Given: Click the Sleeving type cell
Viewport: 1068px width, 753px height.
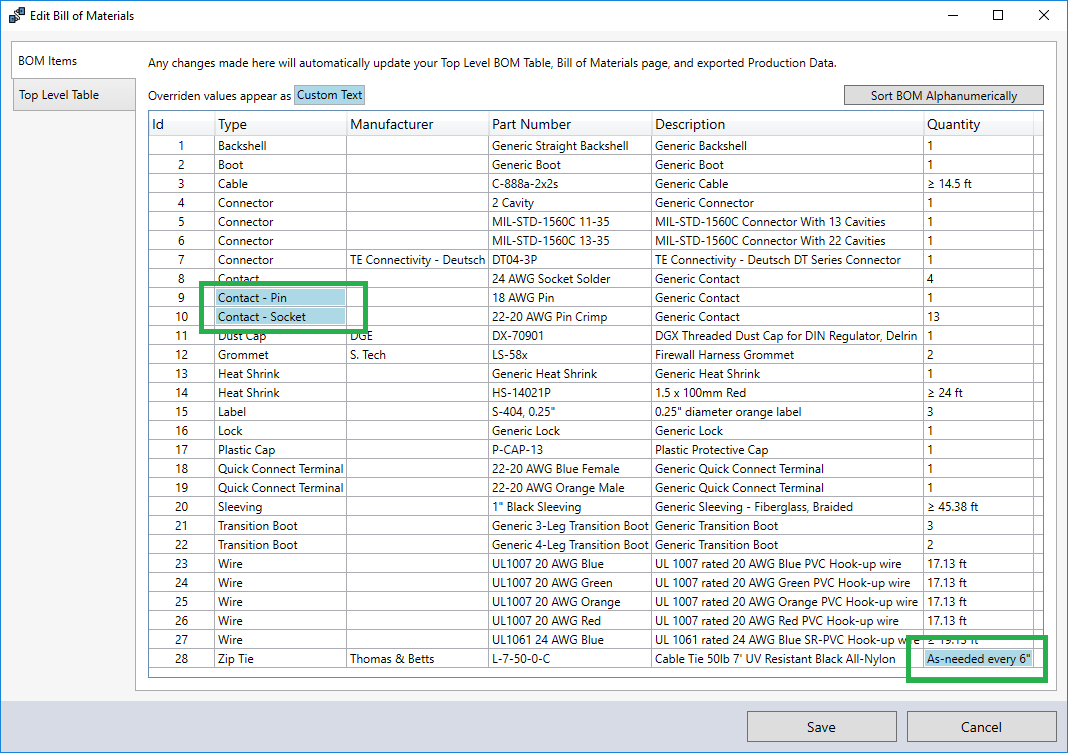Looking at the screenshot, I should click(281, 507).
